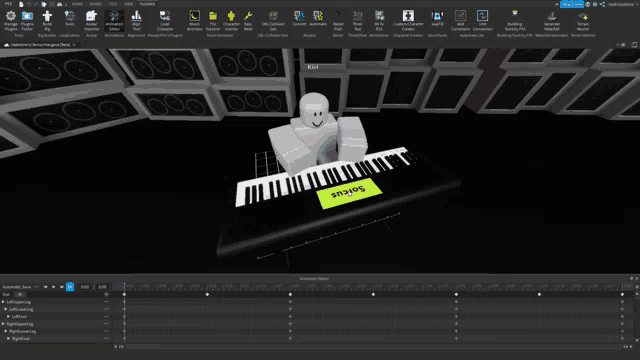Expand the RightFoot track

coord(9,339)
